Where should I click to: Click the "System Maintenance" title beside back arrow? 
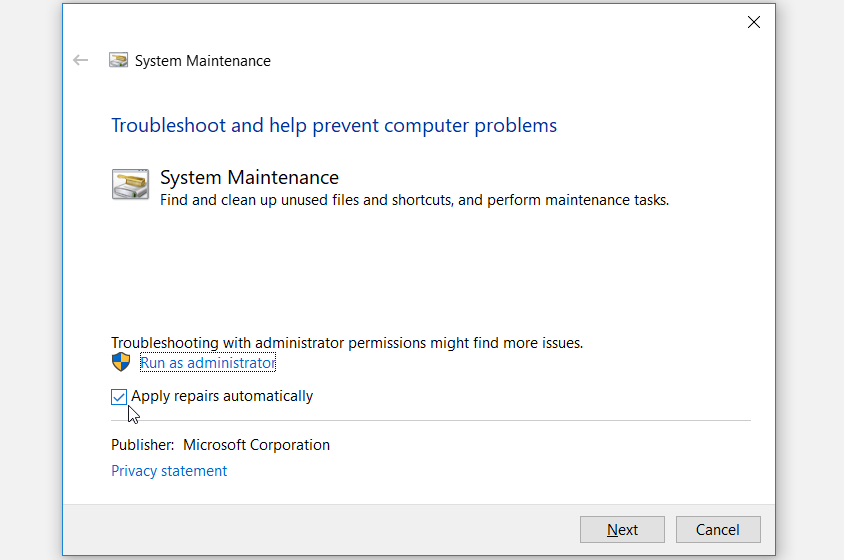pos(203,61)
